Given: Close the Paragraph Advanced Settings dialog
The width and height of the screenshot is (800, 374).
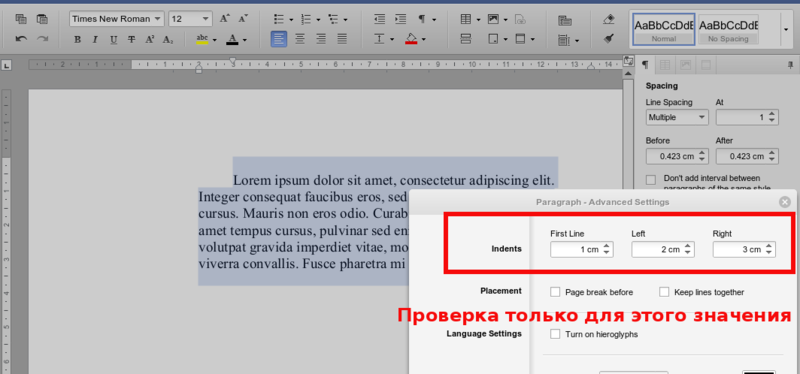Looking at the screenshot, I should tap(785, 202).
